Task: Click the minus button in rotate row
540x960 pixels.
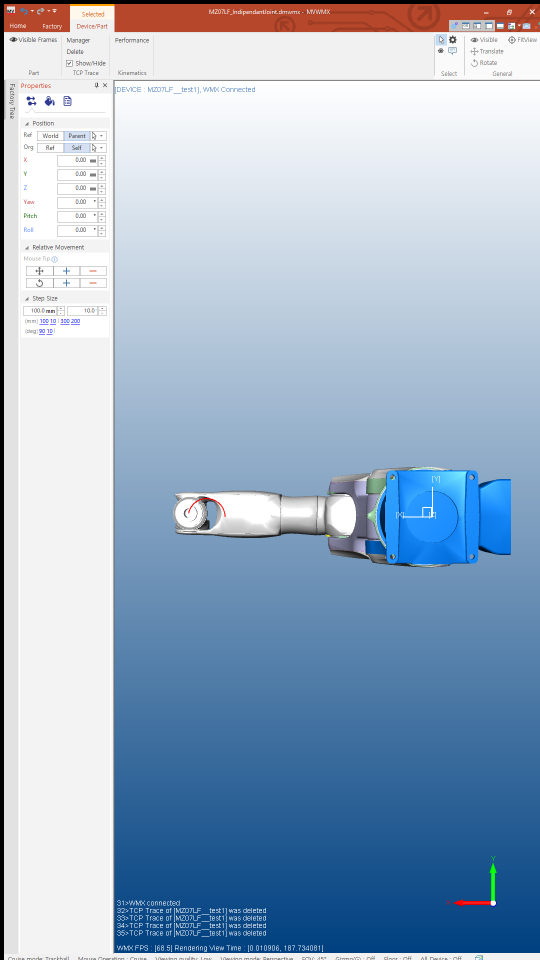Action: [x=93, y=283]
